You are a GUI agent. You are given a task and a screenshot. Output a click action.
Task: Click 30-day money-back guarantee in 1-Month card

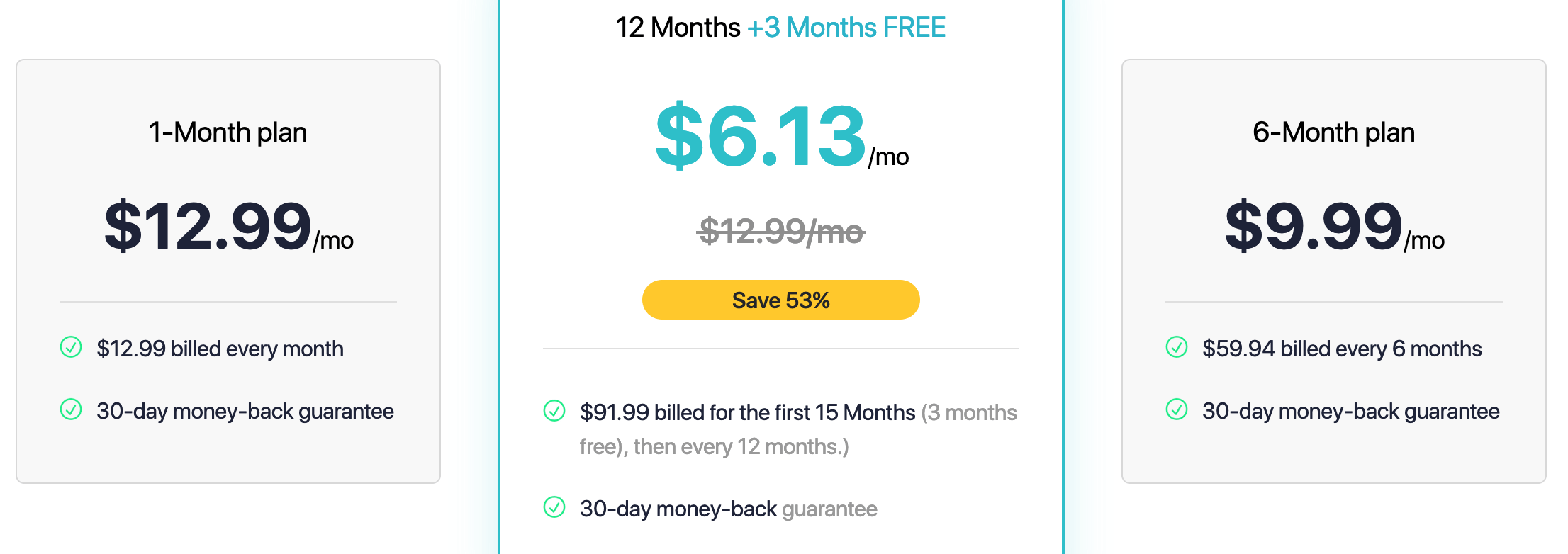coord(245,411)
